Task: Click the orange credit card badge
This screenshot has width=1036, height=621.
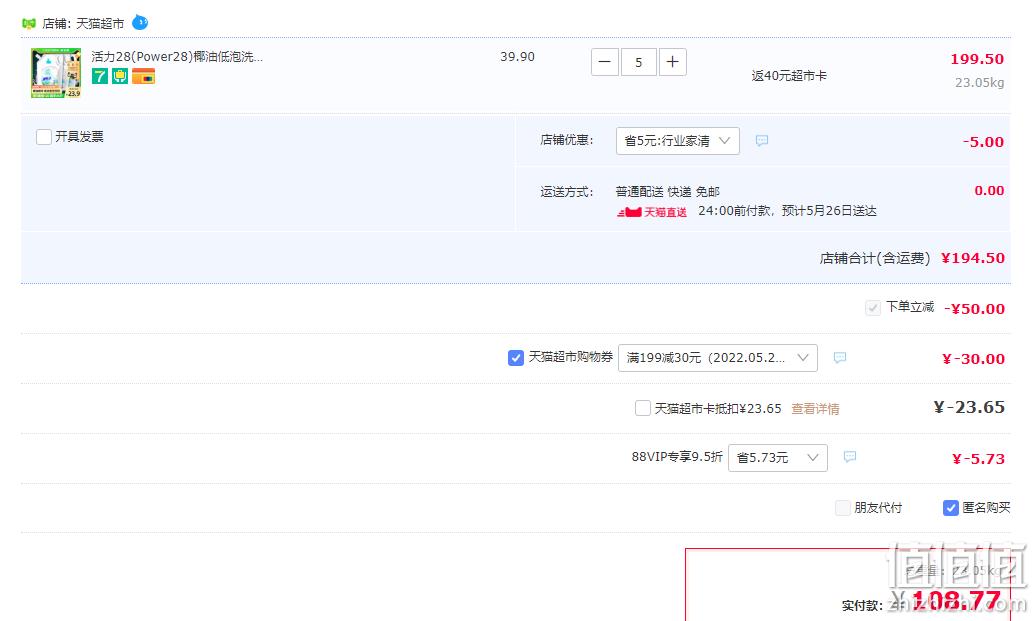Action: click(143, 76)
